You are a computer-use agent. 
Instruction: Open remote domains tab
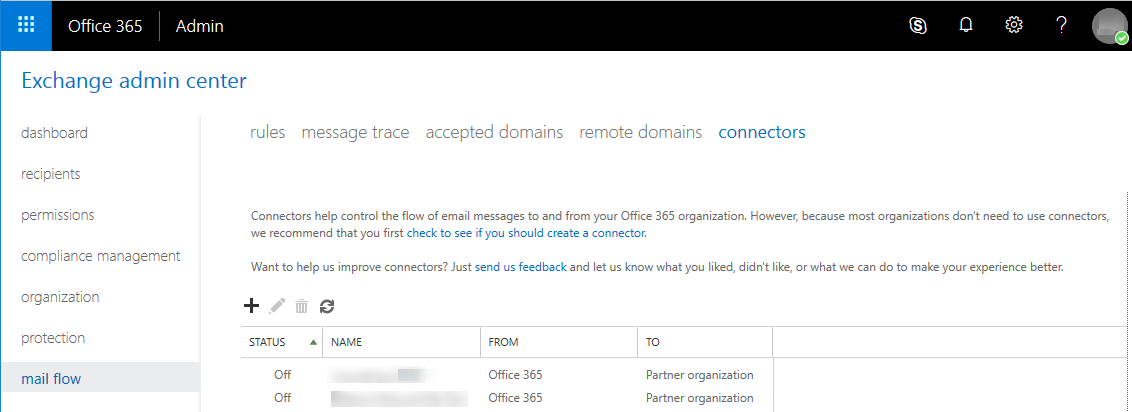click(x=640, y=132)
